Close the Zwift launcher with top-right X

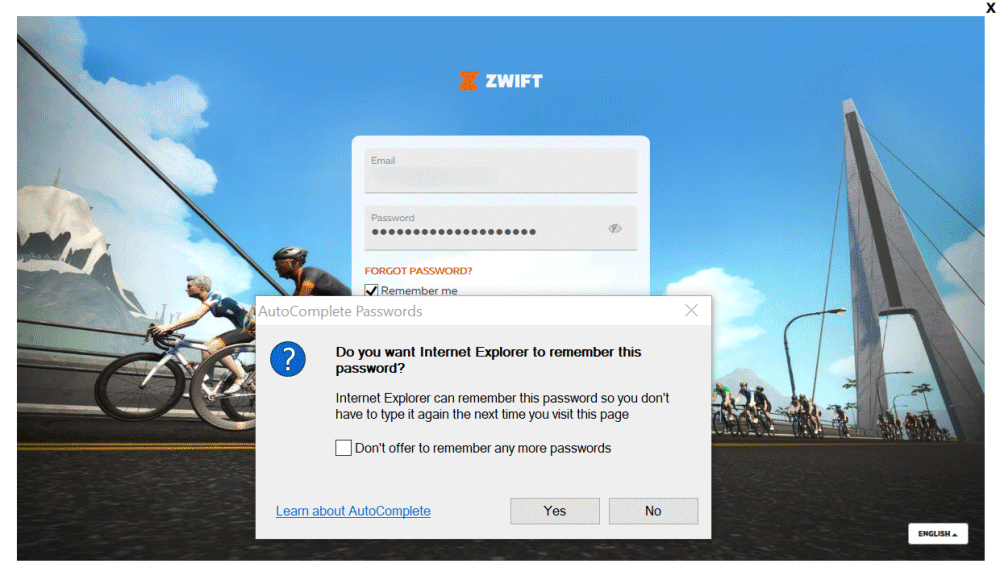pyautogui.click(x=991, y=8)
